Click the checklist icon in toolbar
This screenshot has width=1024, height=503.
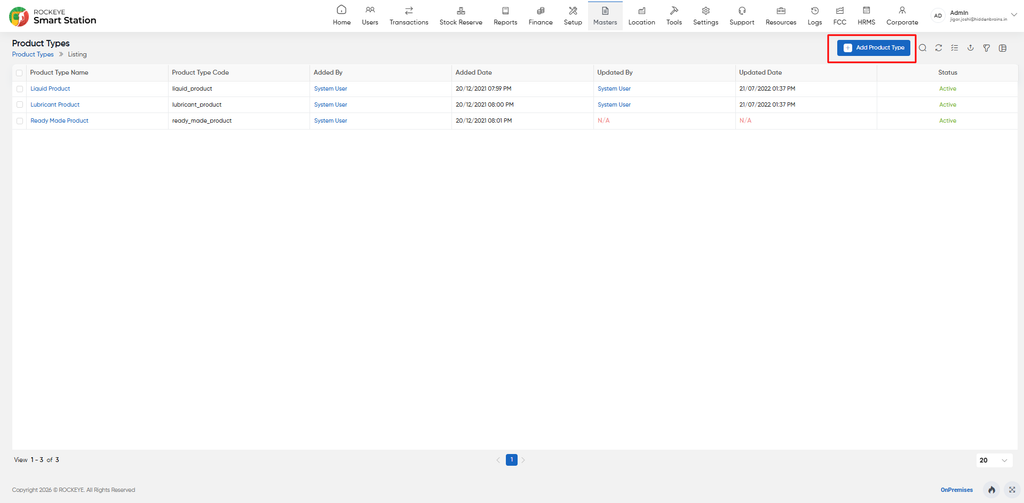click(954, 48)
